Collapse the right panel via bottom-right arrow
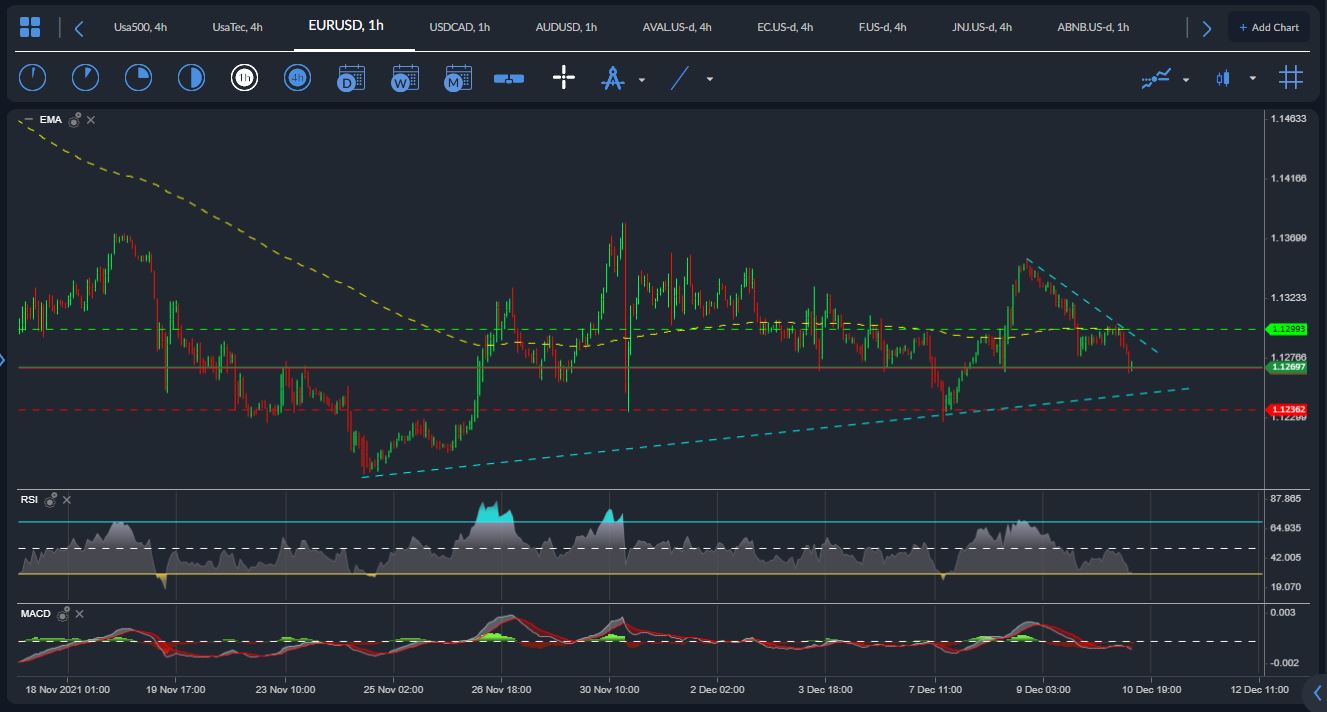The height and width of the screenshot is (712, 1327). (1317, 690)
